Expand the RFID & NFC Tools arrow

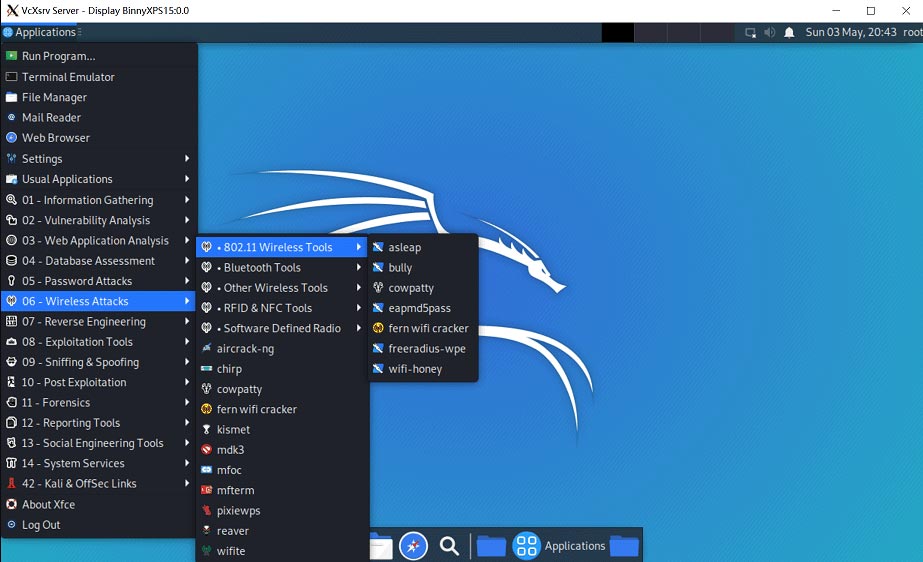pos(358,308)
